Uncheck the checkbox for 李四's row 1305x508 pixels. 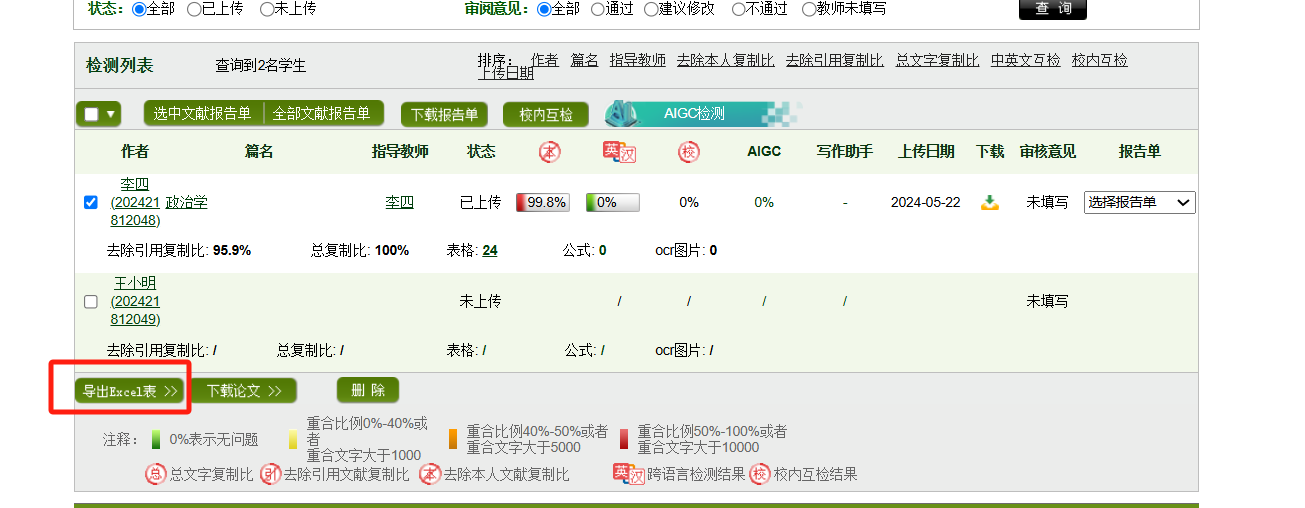pos(91,203)
